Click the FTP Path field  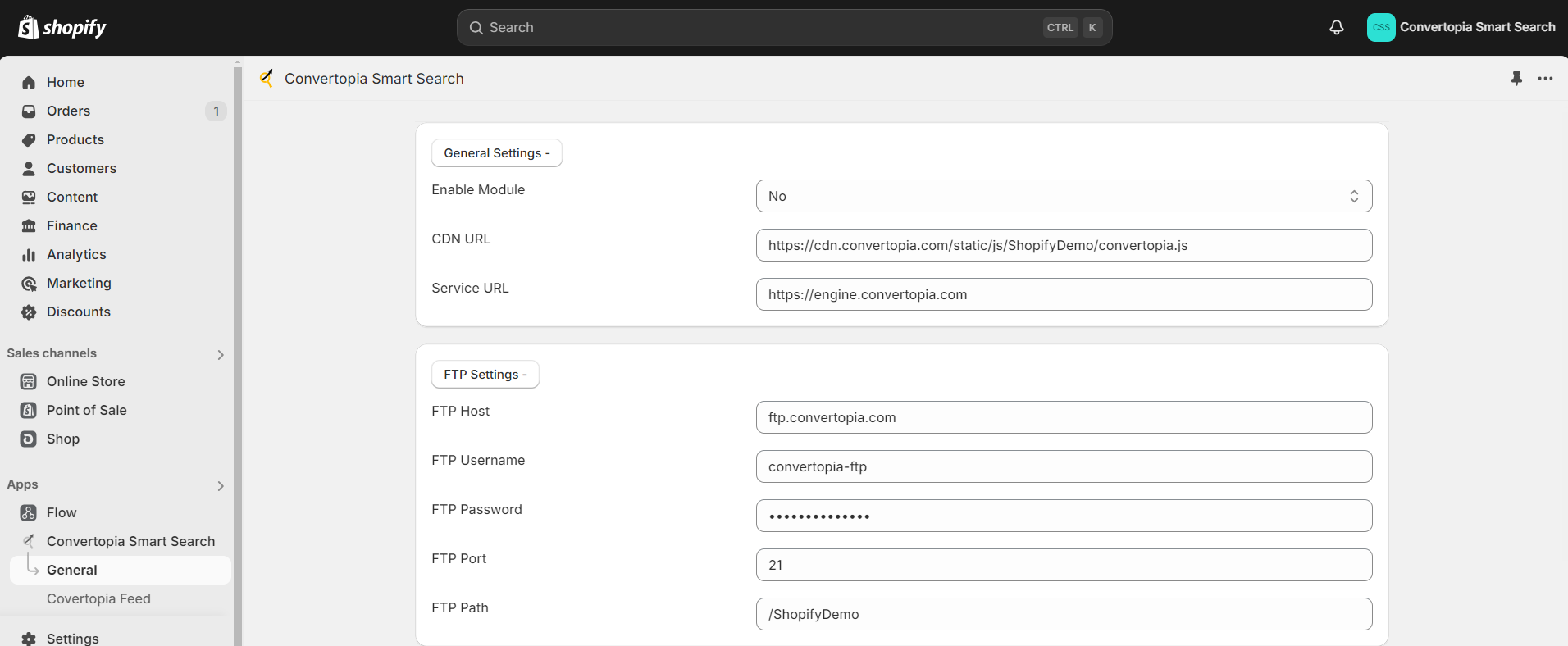click(1064, 614)
